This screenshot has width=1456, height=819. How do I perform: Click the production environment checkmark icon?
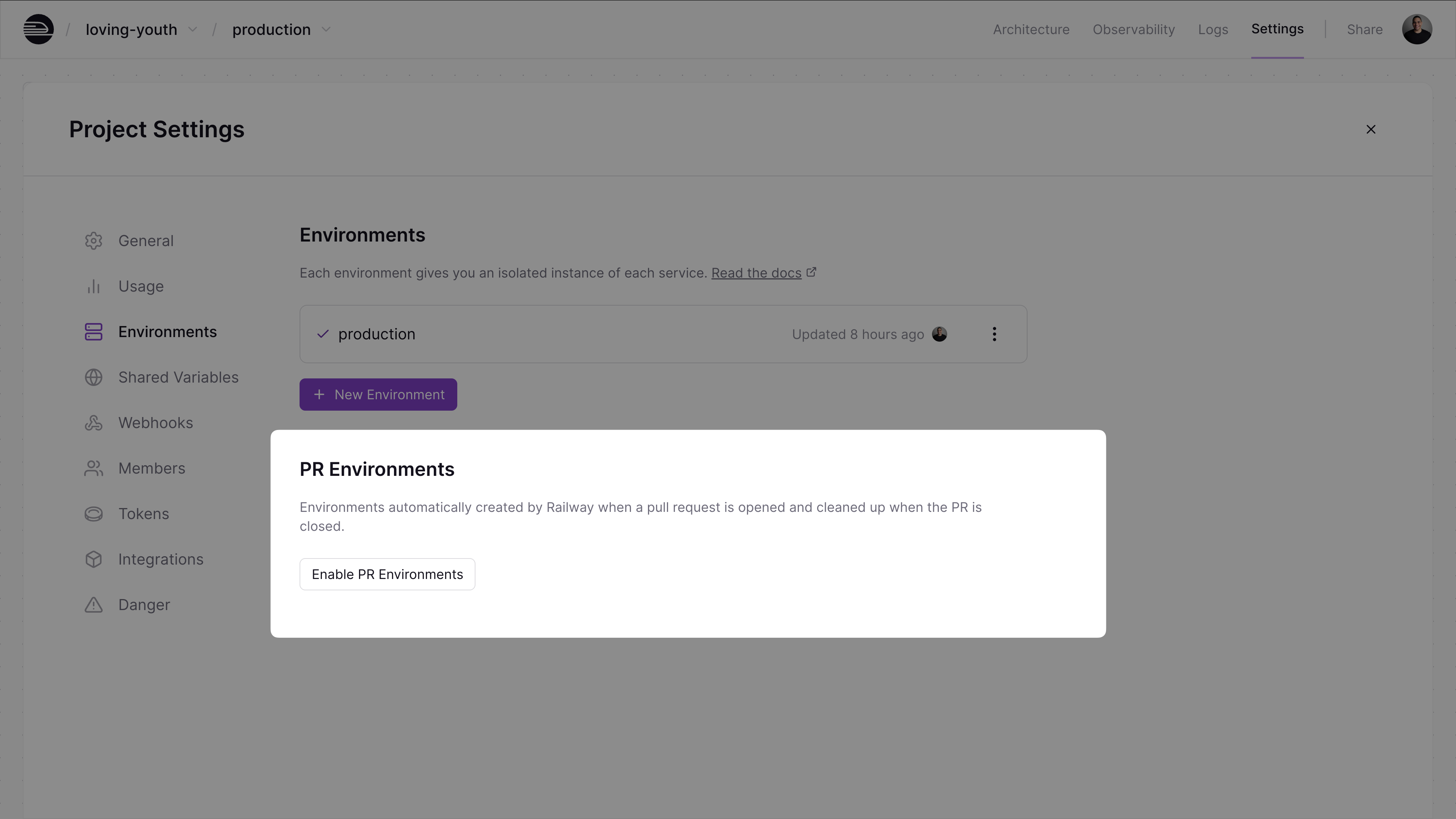coord(323,334)
